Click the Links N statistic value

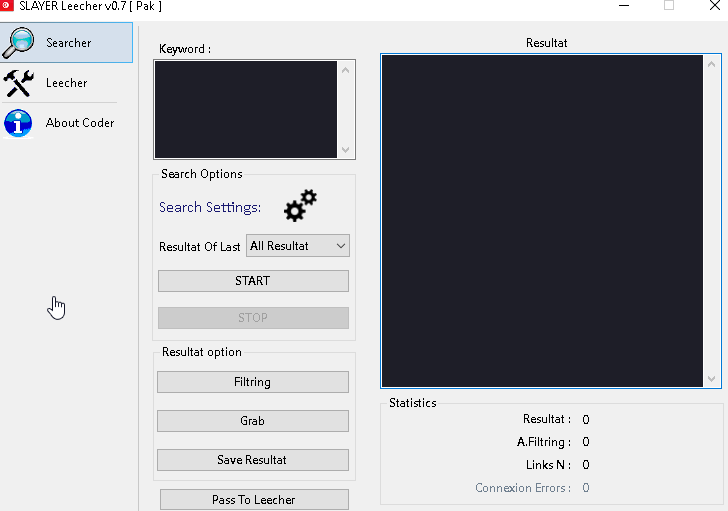pyautogui.click(x=586, y=465)
